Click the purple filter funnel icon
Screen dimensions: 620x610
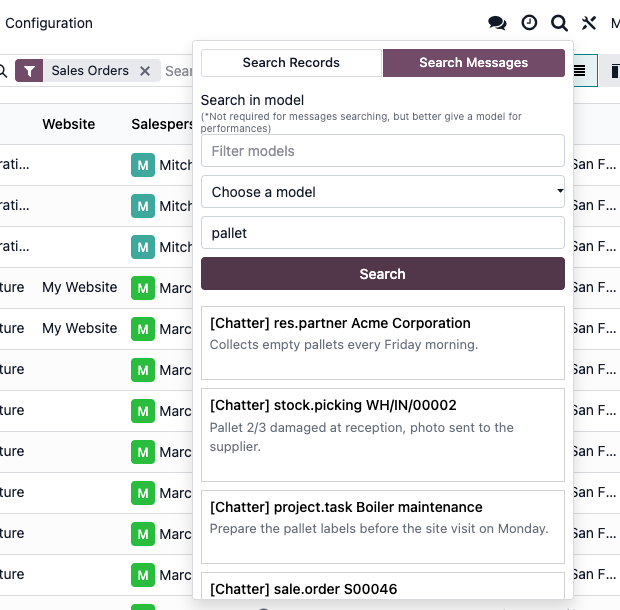(x=29, y=71)
